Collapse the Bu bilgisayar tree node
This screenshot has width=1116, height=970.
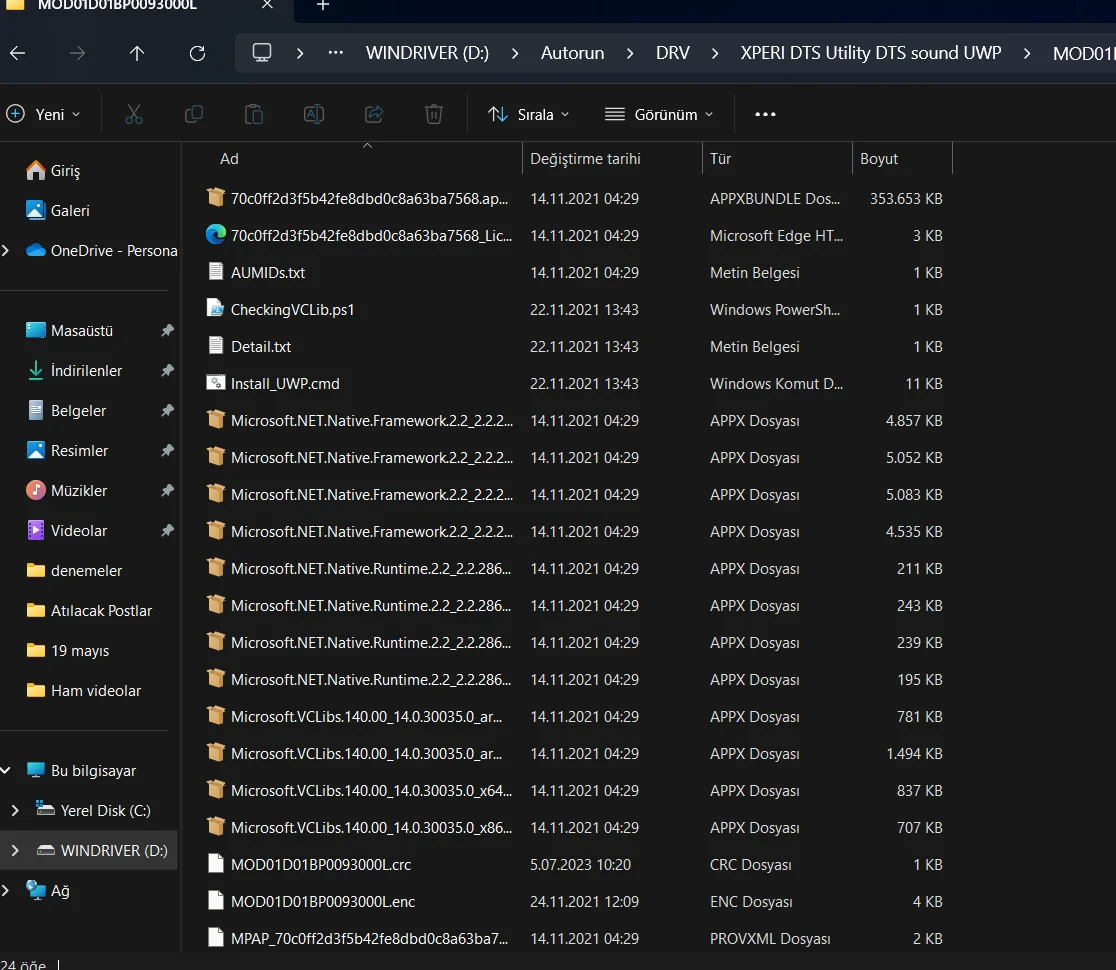click(x=6, y=770)
